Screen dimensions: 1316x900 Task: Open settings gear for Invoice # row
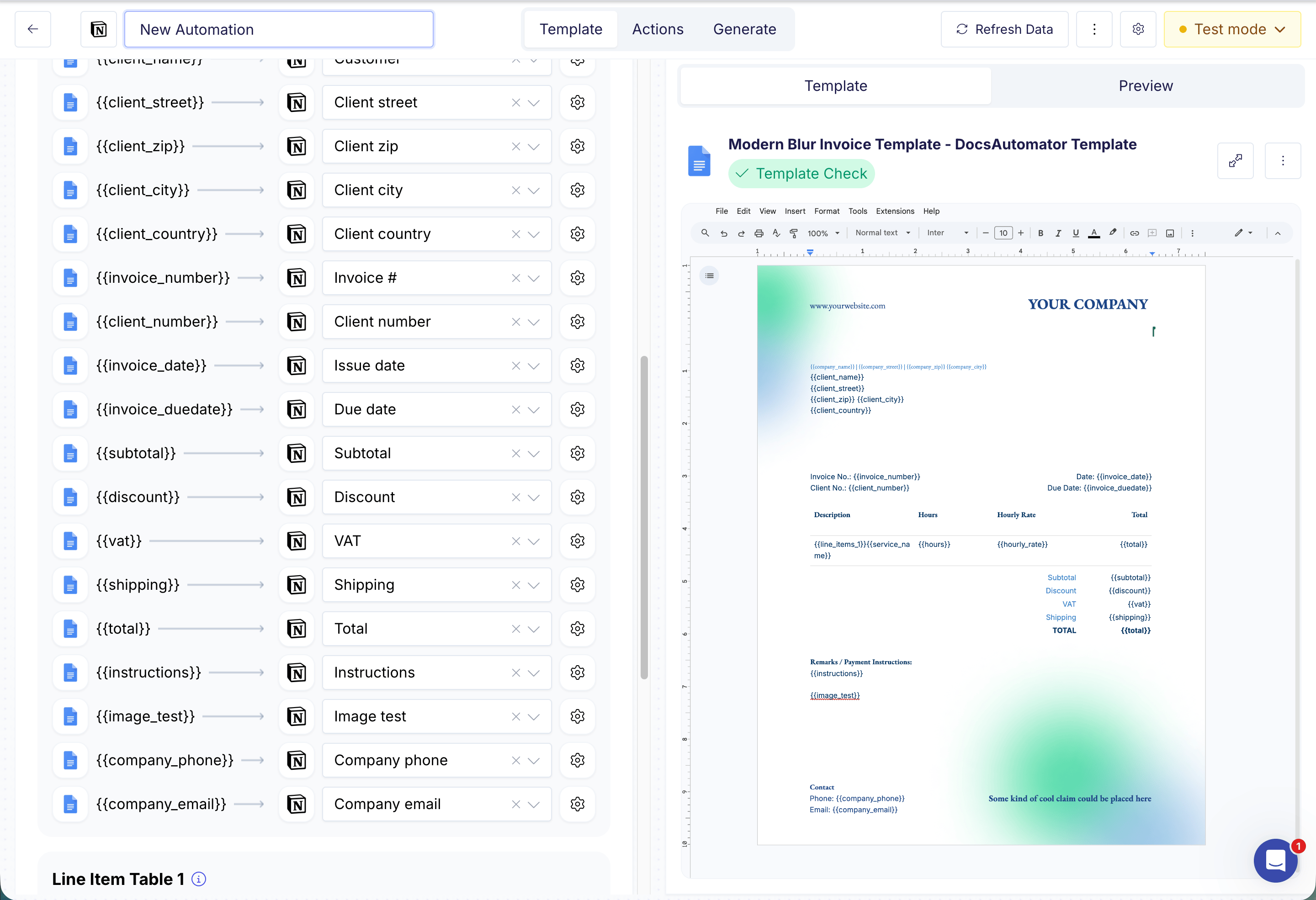pyautogui.click(x=577, y=278)
